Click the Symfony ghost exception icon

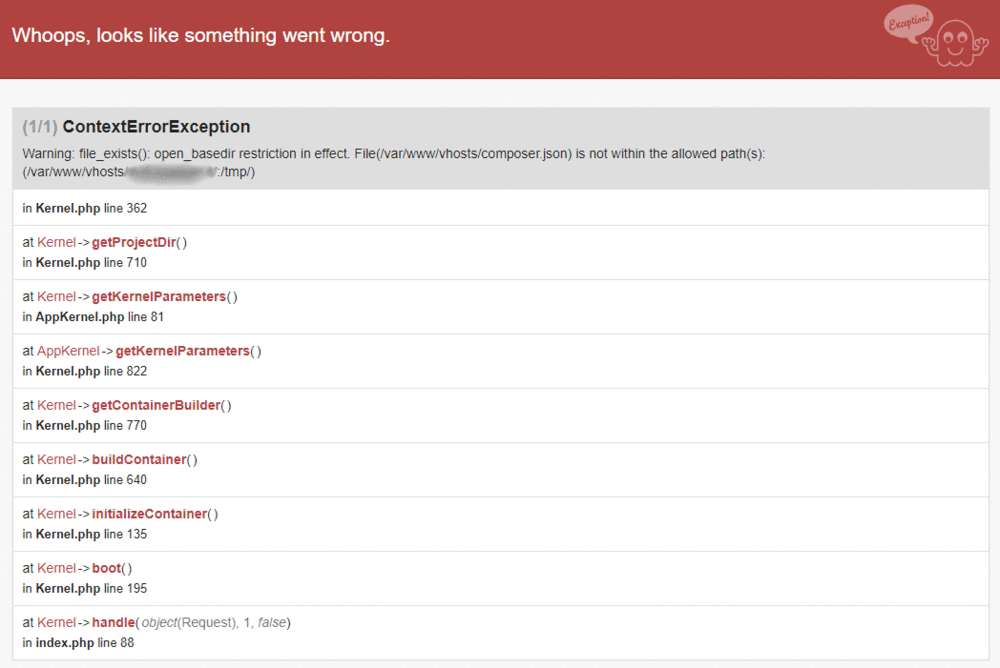coord(955,43)
